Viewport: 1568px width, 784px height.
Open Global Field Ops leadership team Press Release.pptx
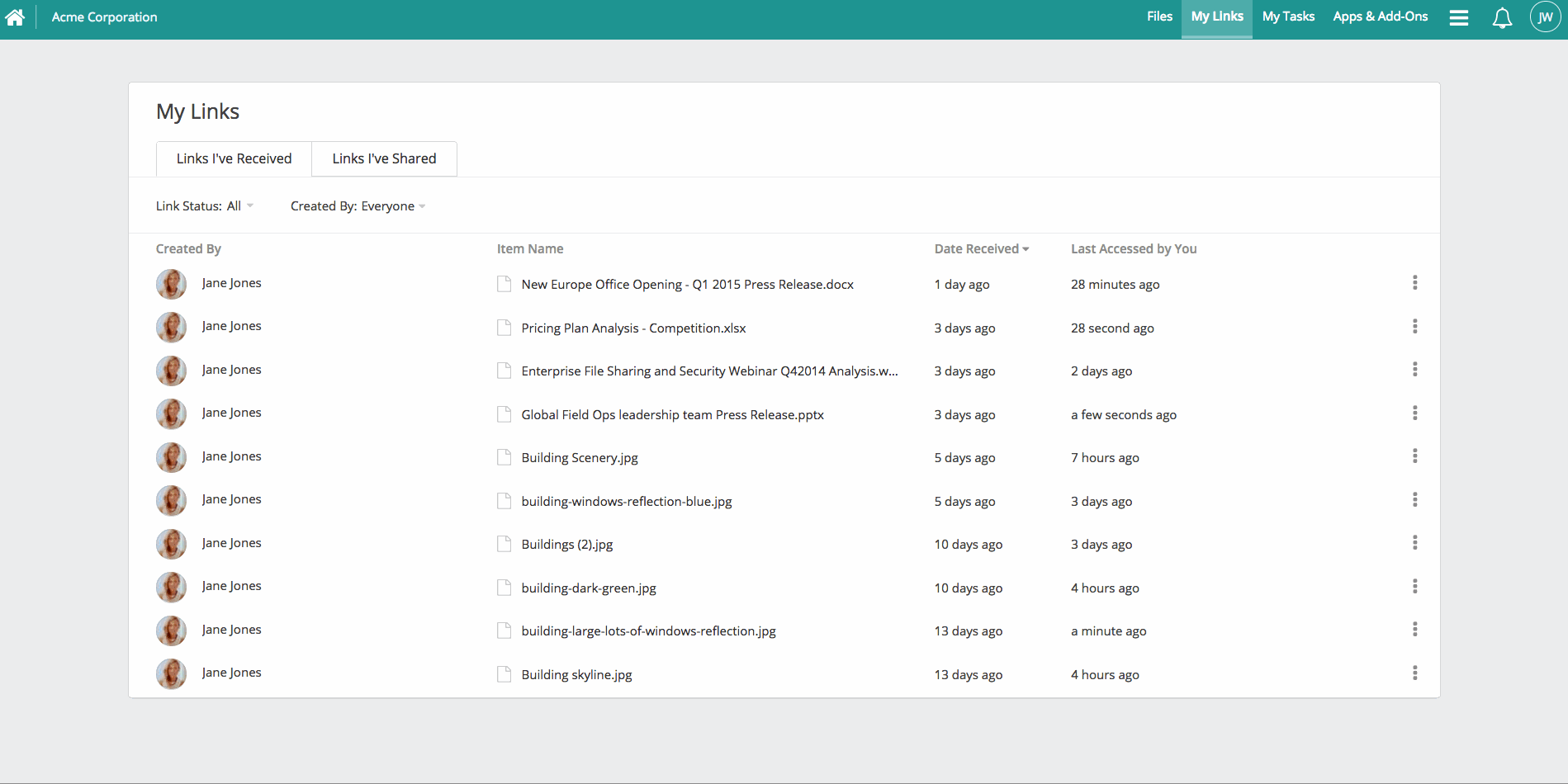pos(672,415)
